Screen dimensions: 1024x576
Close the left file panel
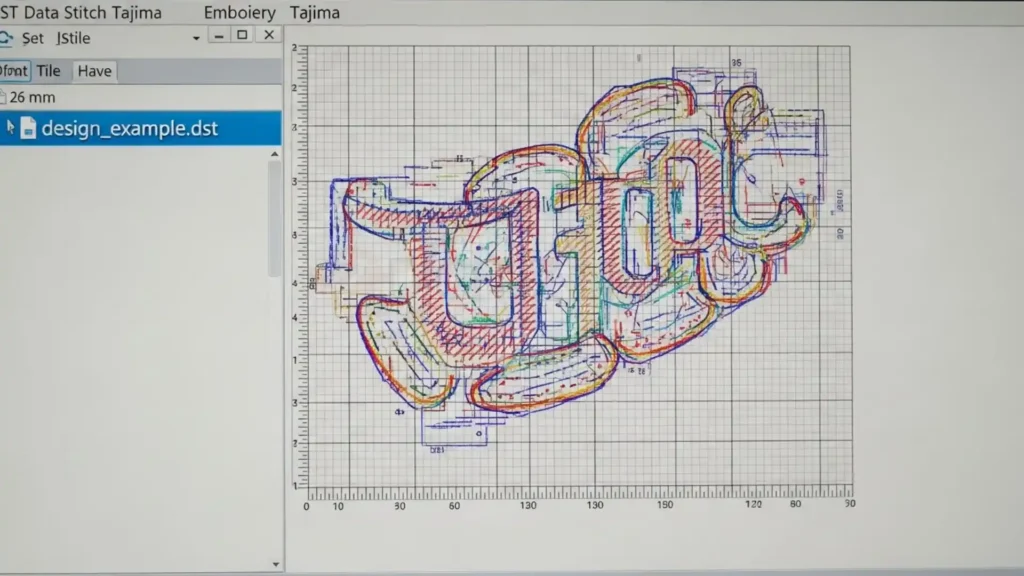pyautogui.click(x=268, y=35)
